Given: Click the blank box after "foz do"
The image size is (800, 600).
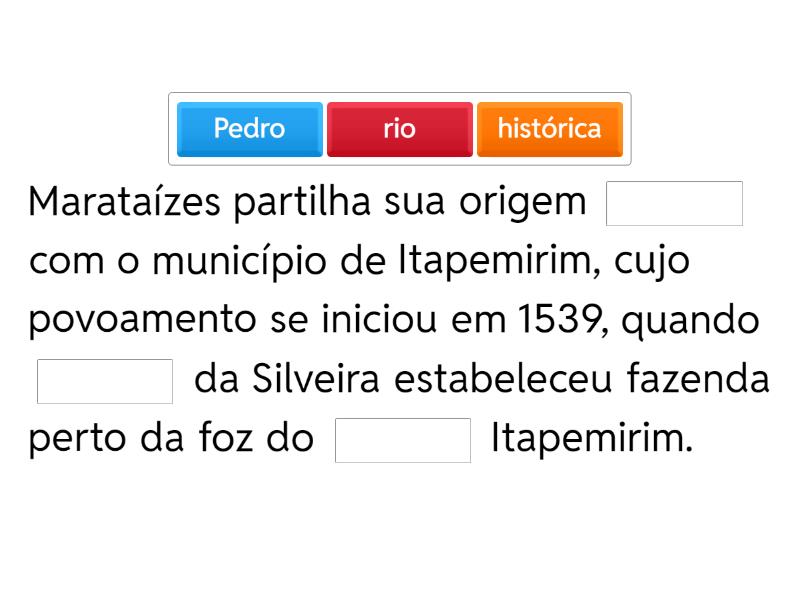Looking at the screenshot, I should click(402, 440).
